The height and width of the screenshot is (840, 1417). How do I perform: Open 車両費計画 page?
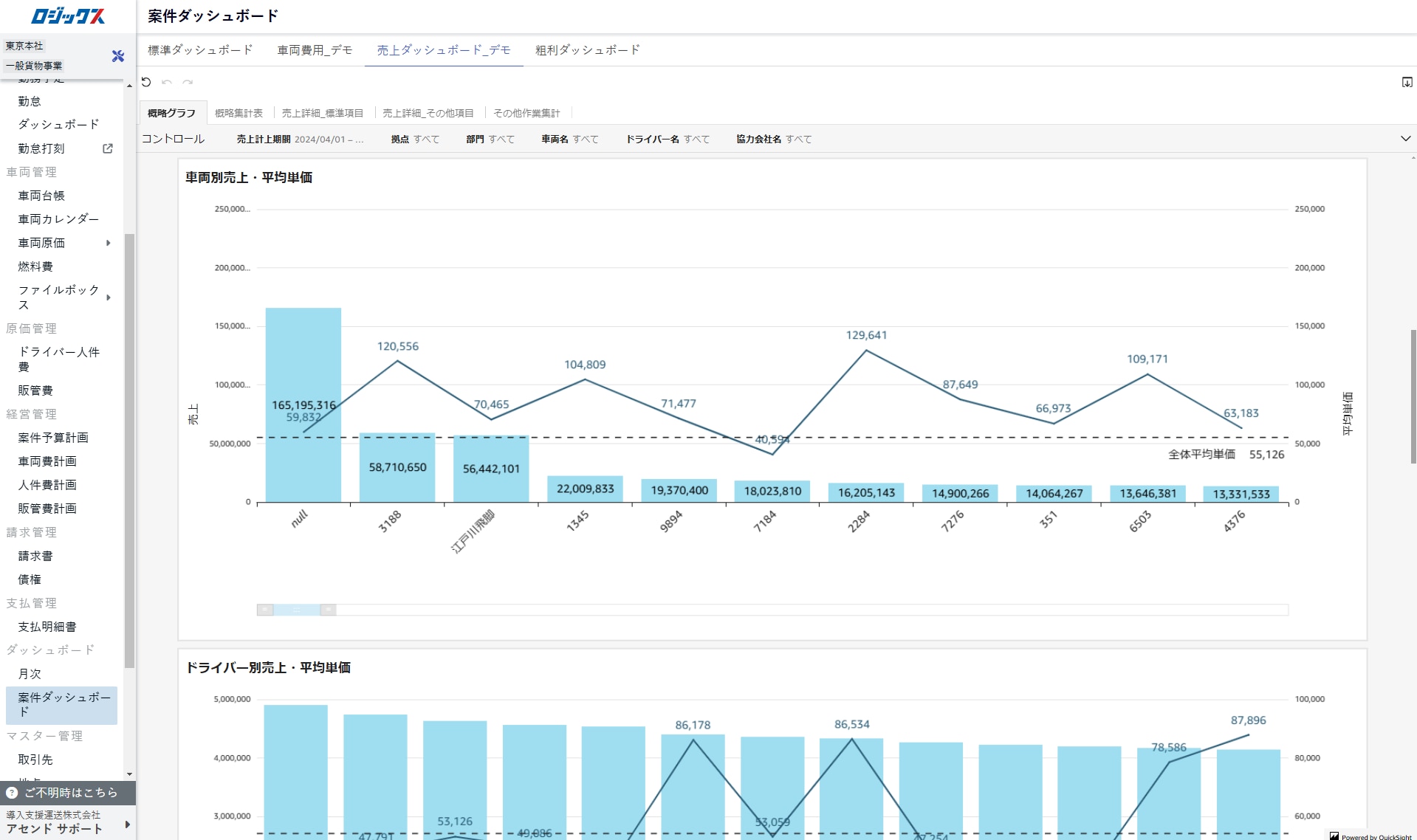tap(47, 461)
